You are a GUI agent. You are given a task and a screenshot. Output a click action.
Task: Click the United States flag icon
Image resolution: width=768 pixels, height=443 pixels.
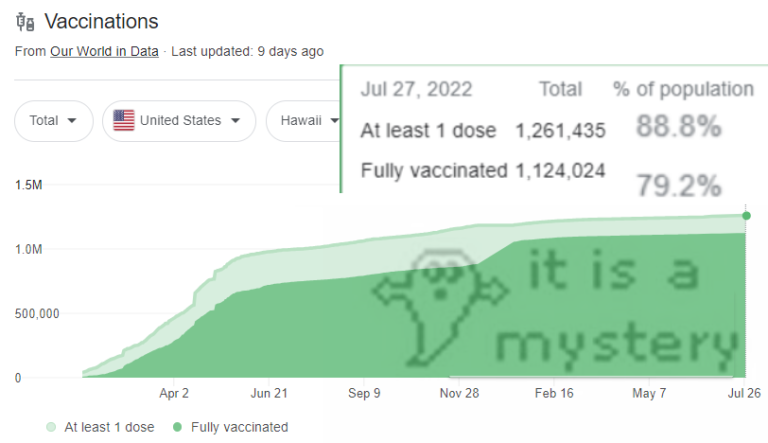[x=123, y=121]
